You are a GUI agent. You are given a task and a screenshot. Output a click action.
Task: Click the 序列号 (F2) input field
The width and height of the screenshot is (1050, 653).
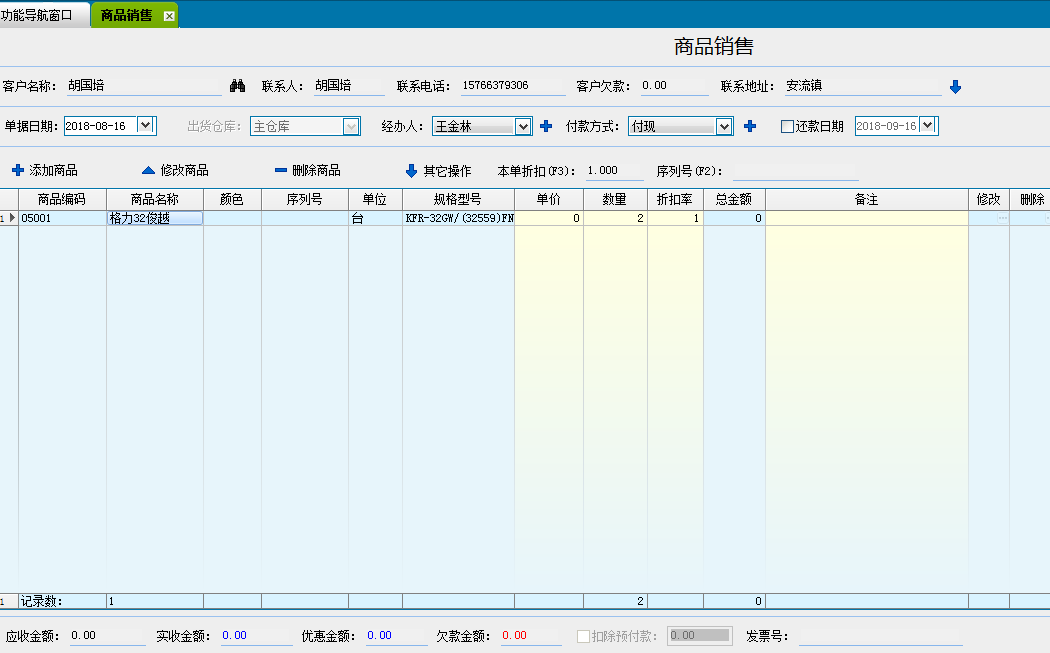click(795, 171)
